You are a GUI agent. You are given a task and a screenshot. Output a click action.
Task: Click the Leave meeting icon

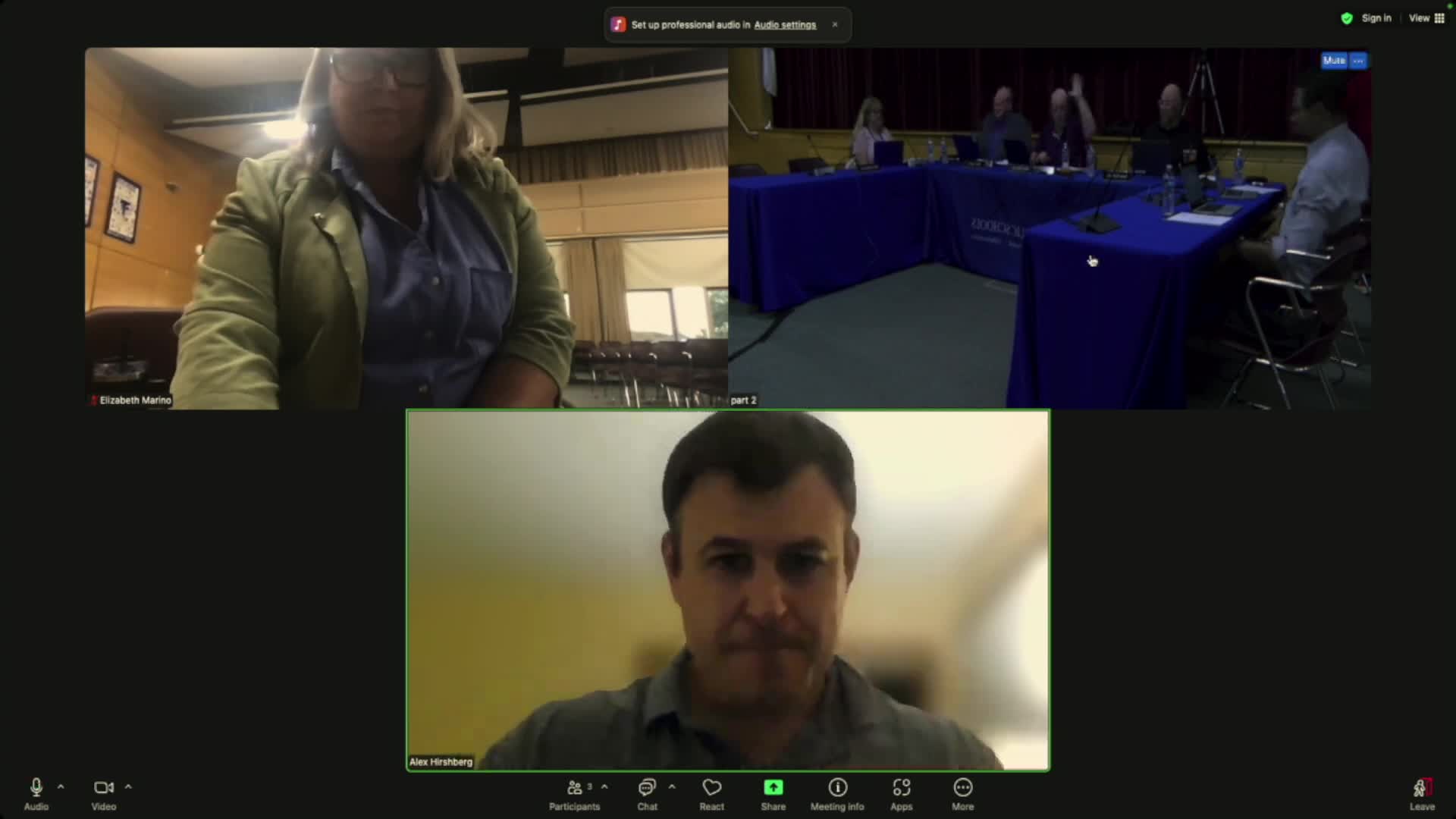tap(1422, 789)
